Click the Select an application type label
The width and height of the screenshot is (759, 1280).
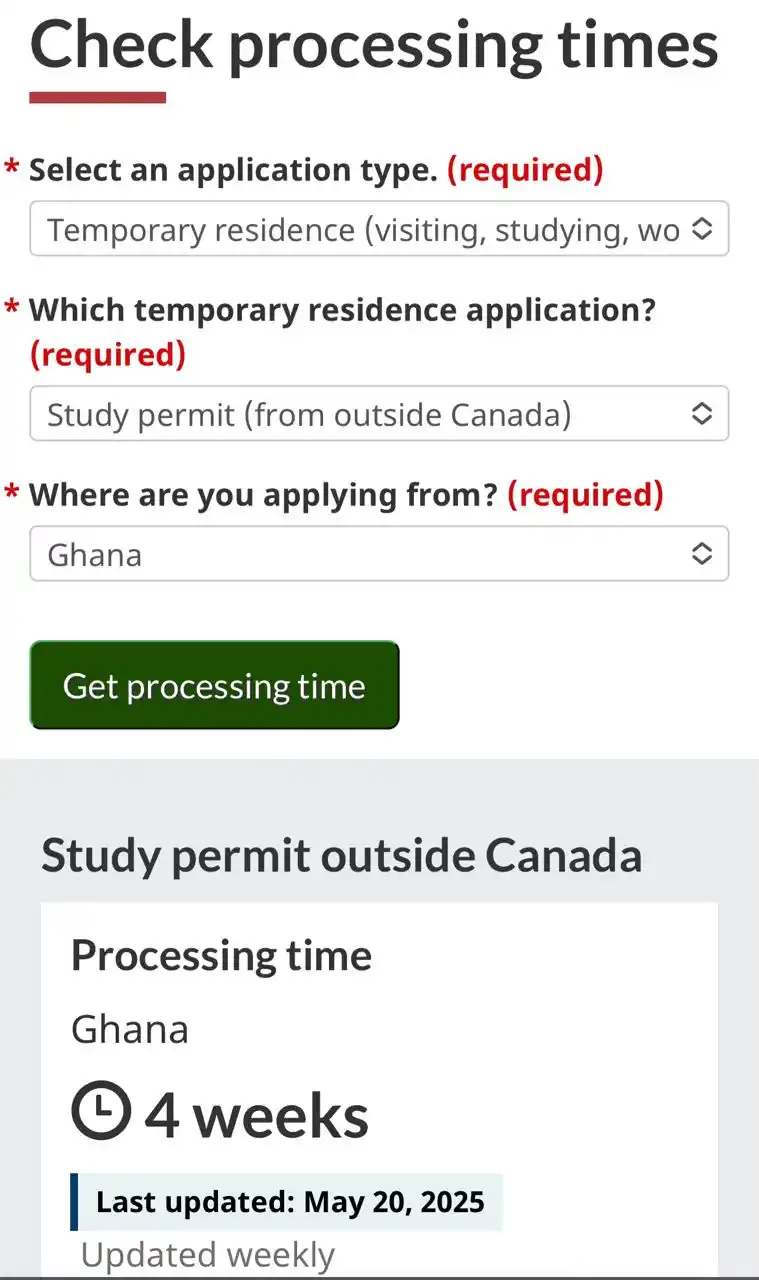click(233, 170)
